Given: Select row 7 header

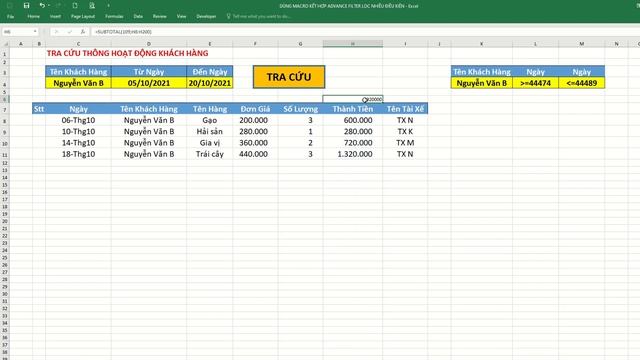Looking at the screenshot, I should (x=4, y=109).
